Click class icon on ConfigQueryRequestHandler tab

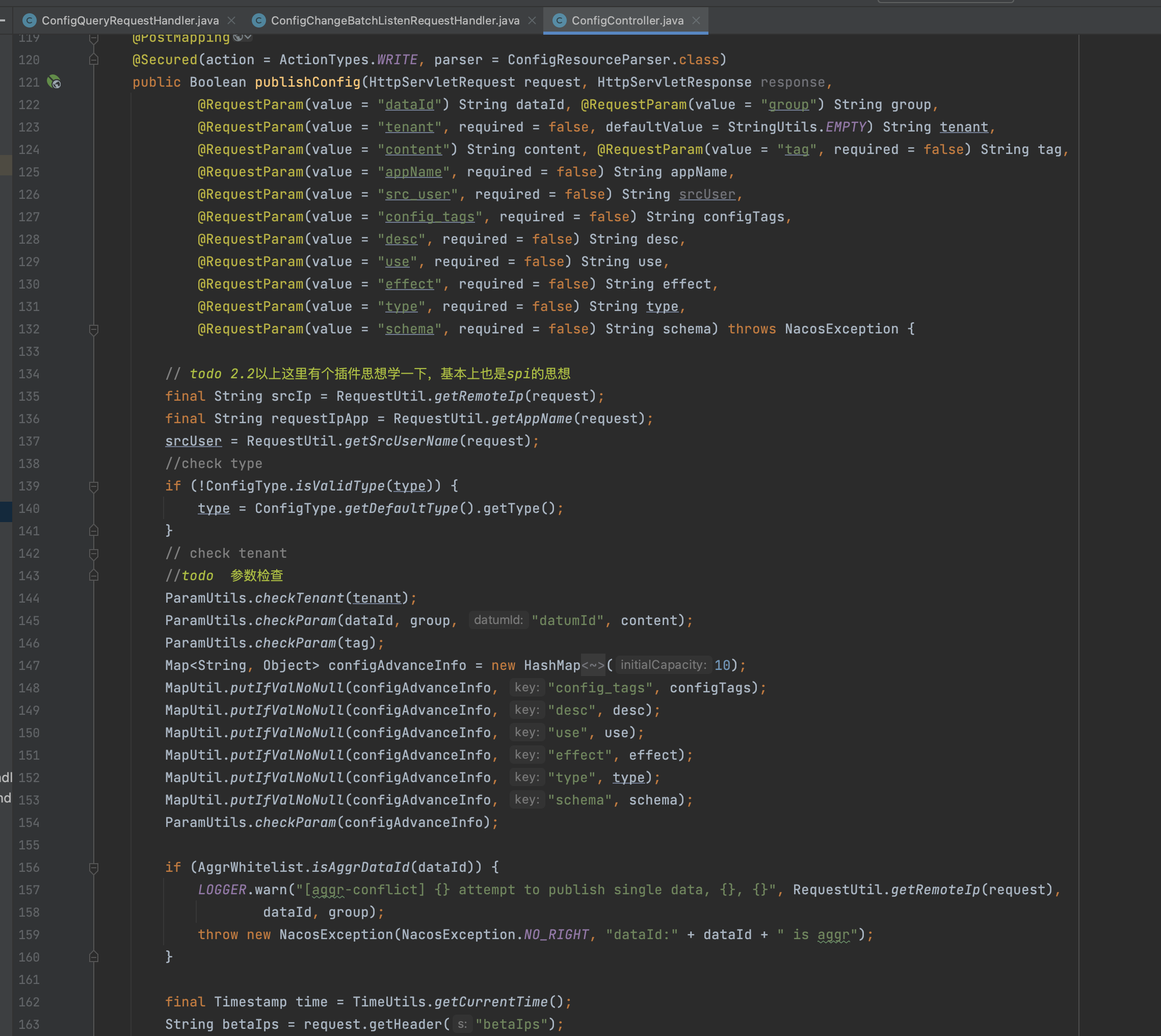coord(30,20)
